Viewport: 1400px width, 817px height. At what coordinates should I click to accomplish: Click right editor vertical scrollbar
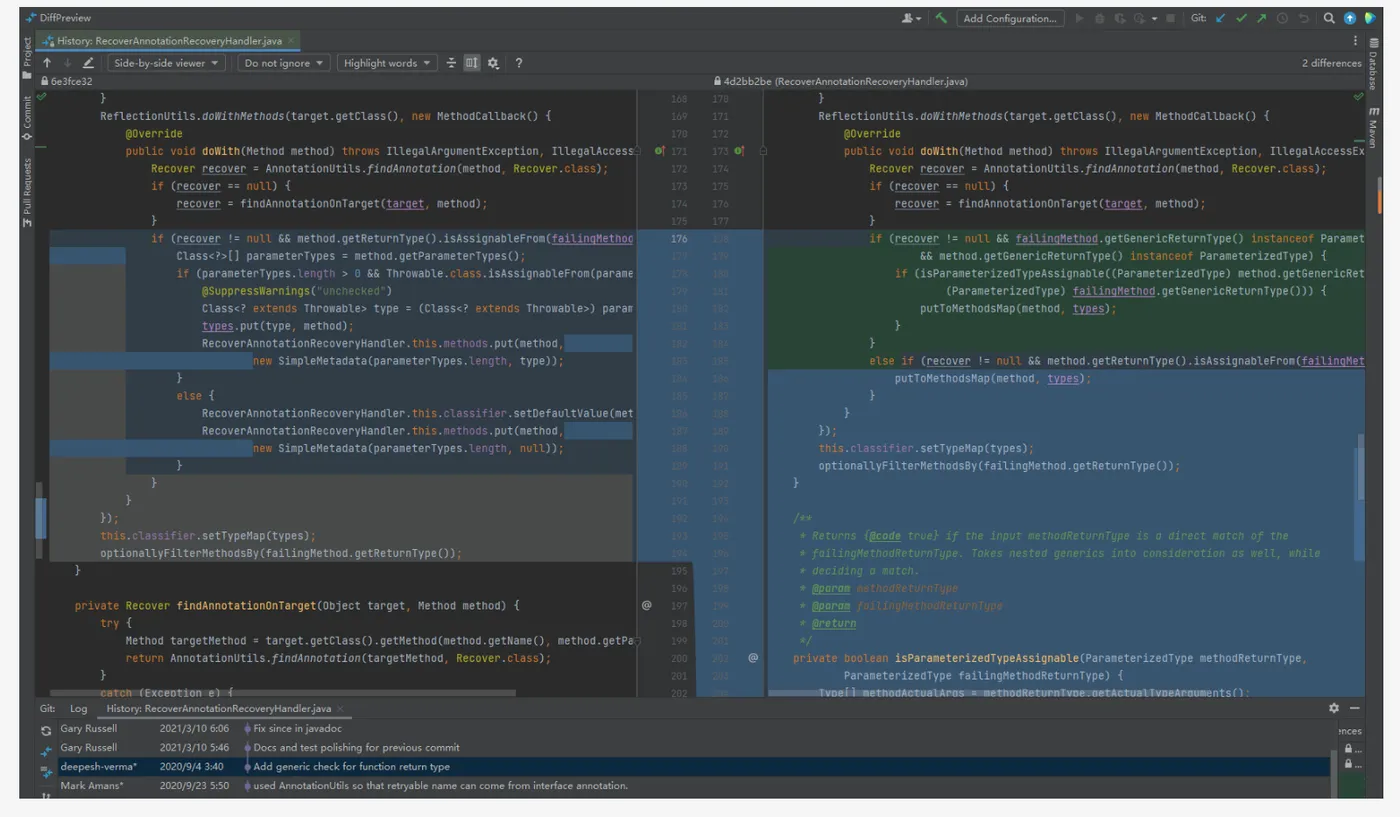(x=1360, y=468)
